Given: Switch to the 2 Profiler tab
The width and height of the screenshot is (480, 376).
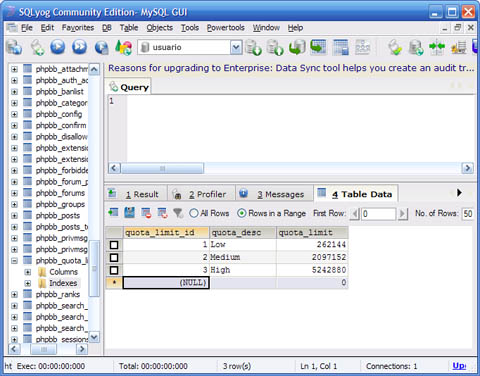Looking at the screenshot, I should (x=202, y=194).
